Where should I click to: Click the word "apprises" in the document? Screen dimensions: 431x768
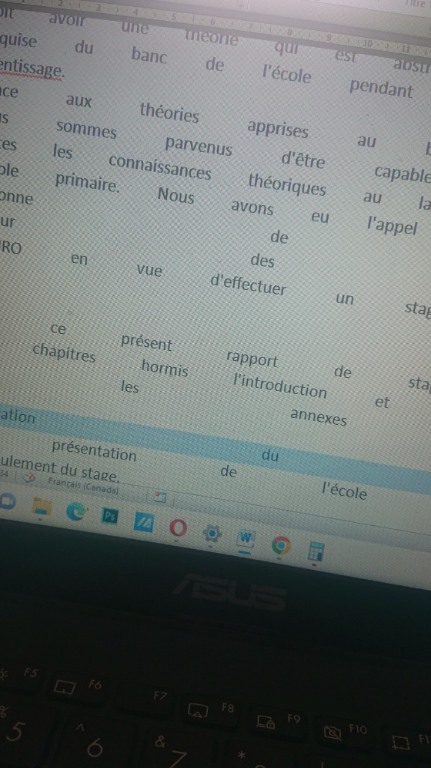pos(278,128)
